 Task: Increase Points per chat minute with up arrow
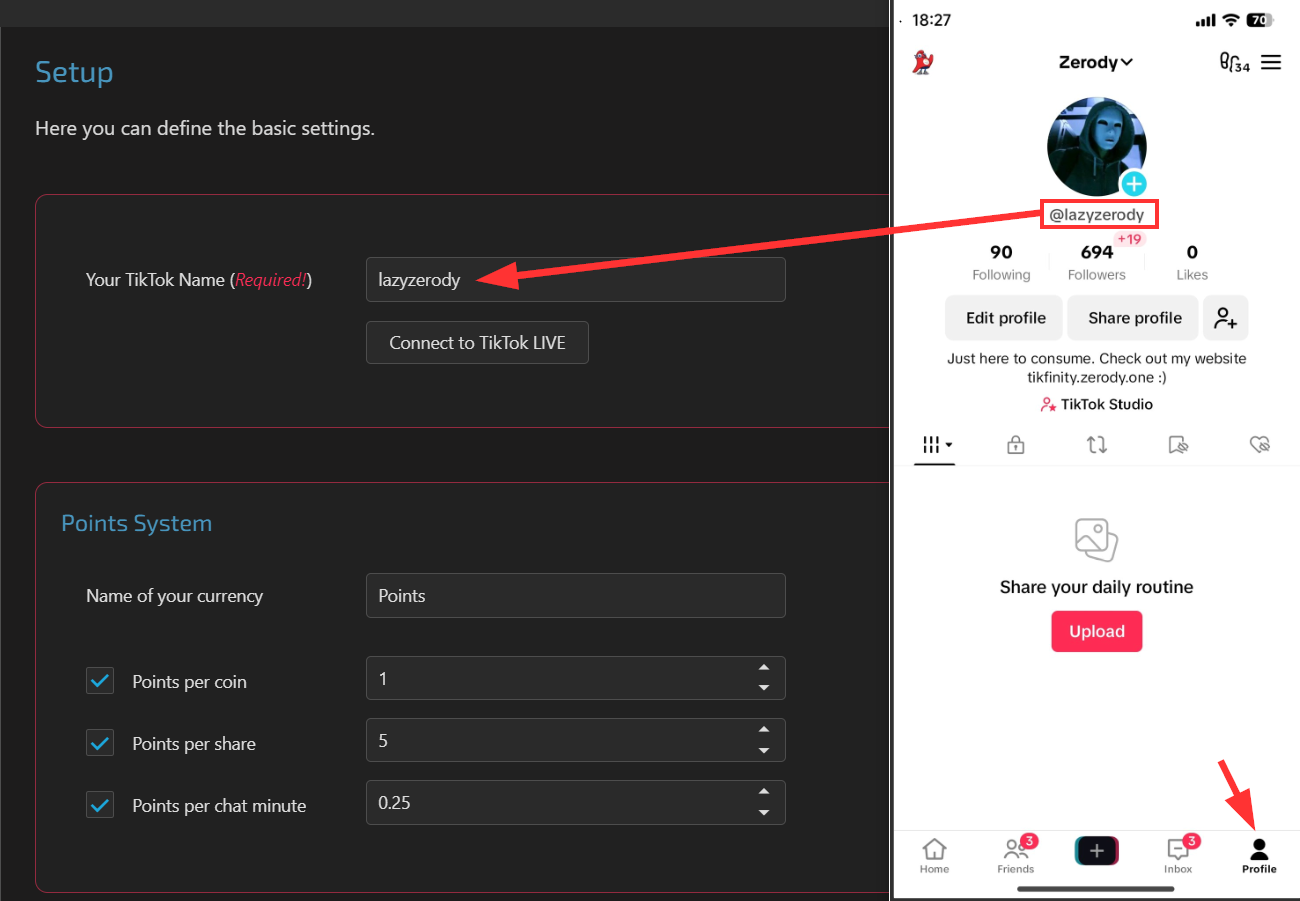coord(764,792)
